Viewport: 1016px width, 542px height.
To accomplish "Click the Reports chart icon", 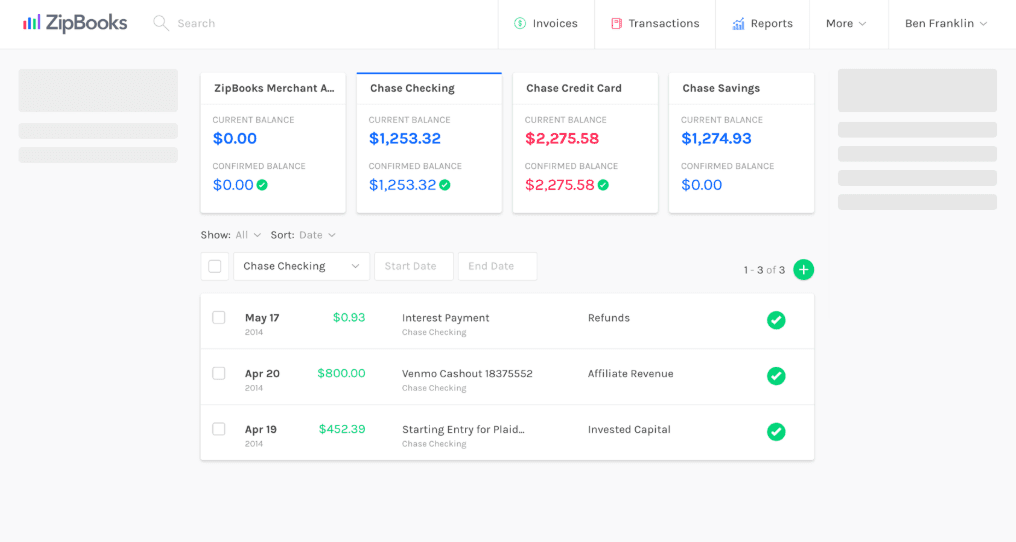I will [738, 24].
